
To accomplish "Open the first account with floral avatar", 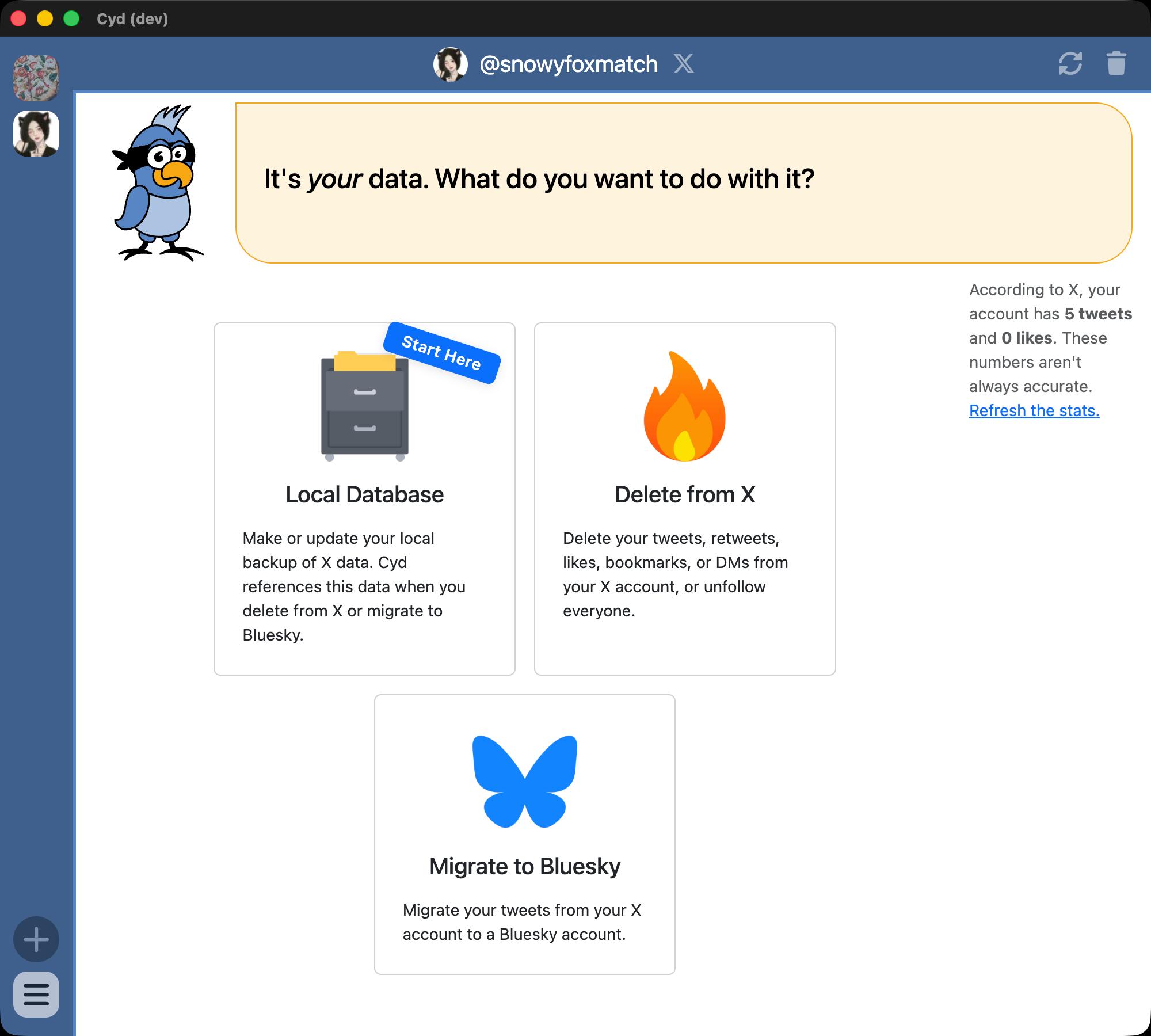I will click(36, 78).
